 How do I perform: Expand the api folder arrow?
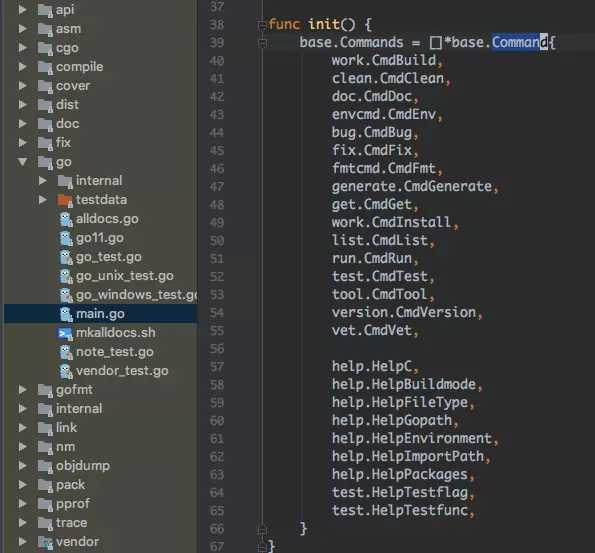22,10
